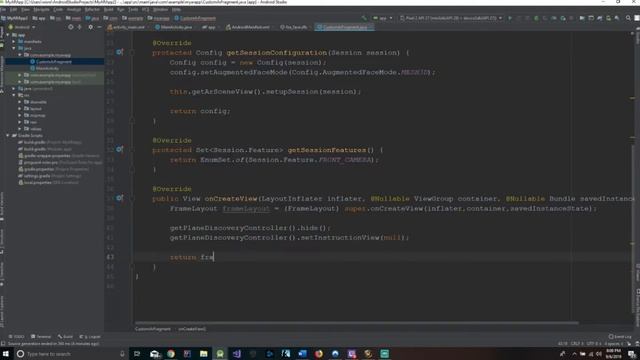Select CustomArFragment in project tree
The height and width of the screenshot is (360, 640).
tap(54, 62)
